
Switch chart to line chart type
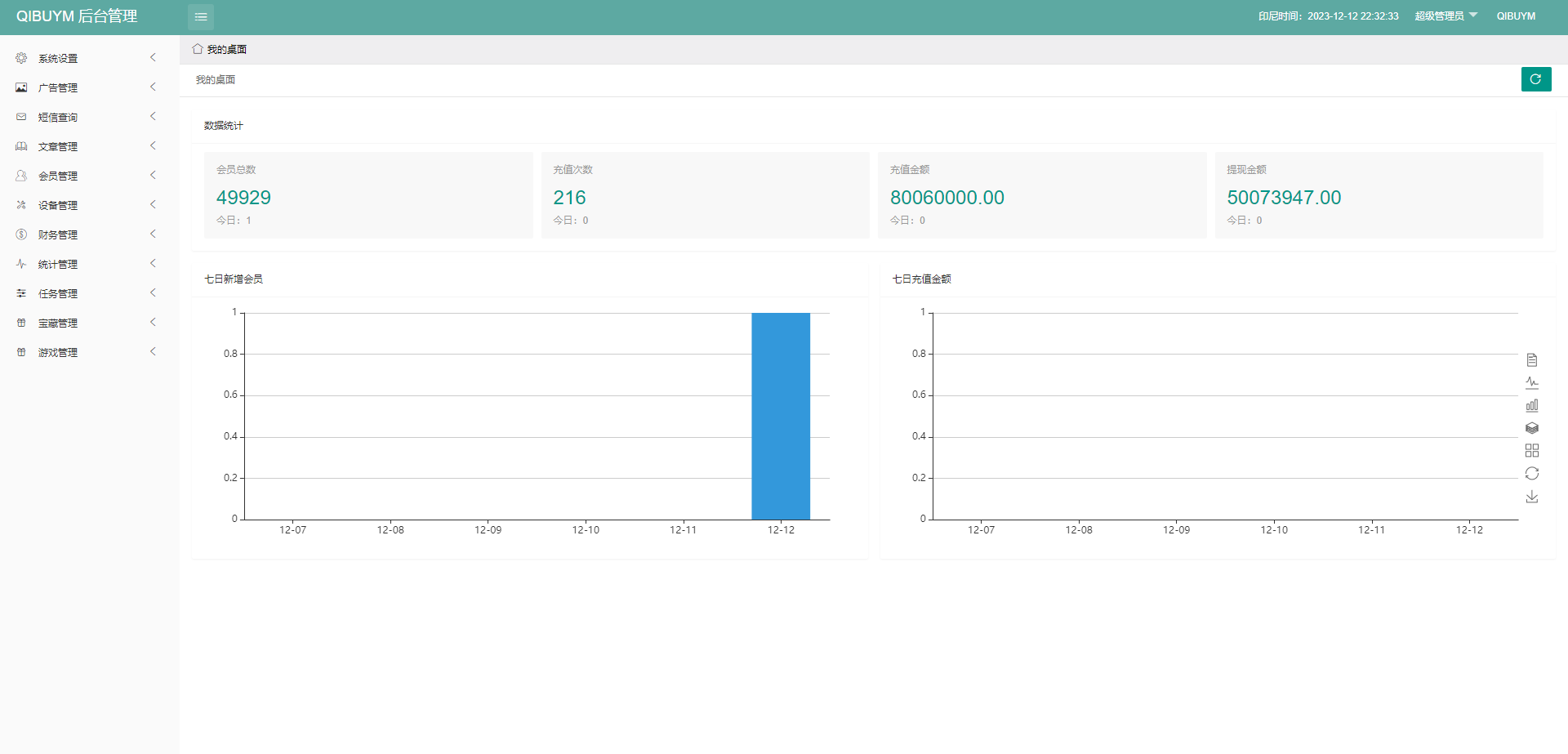point(1532,382)
